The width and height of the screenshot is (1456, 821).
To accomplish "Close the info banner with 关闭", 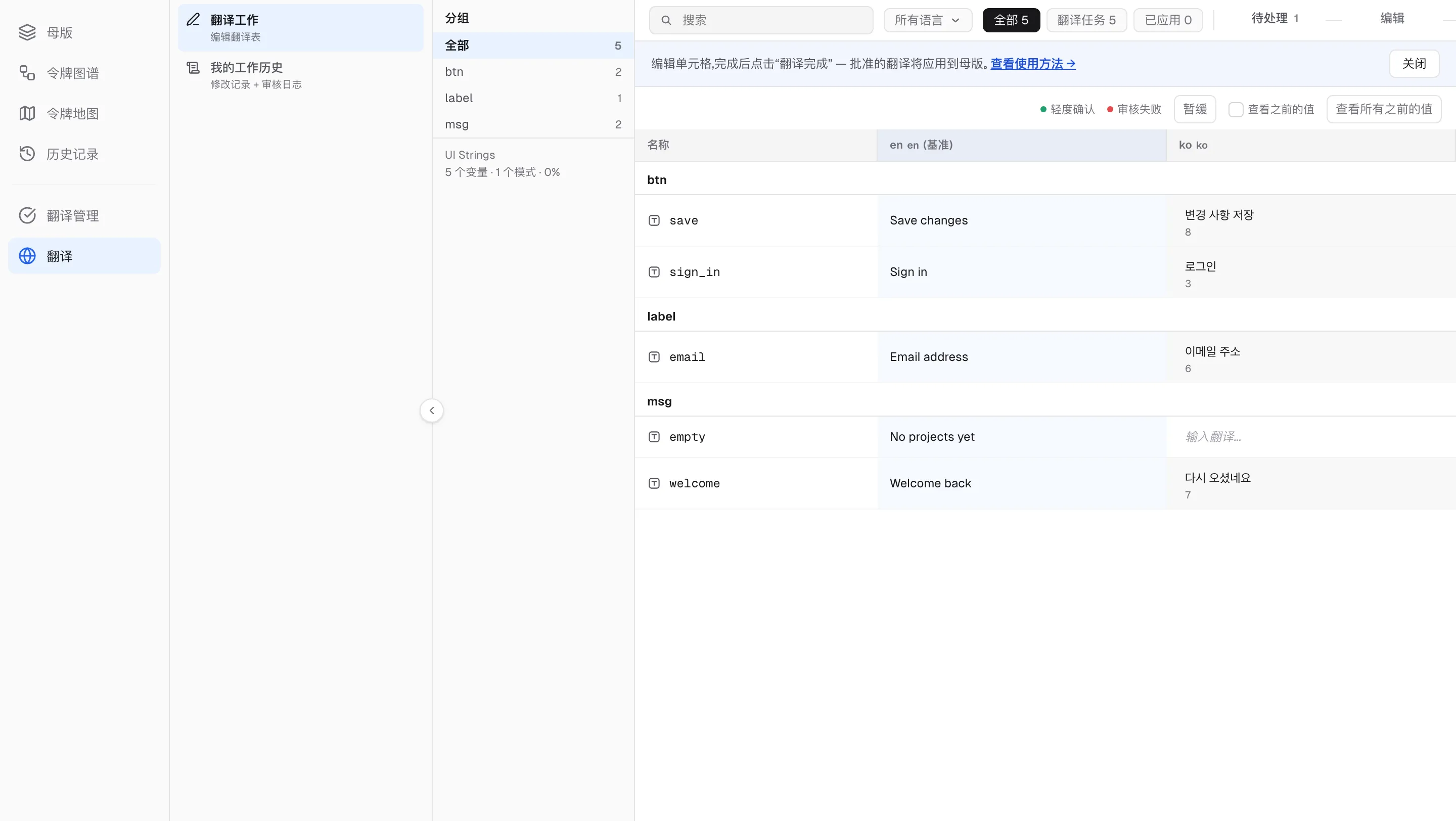I will pos(1414,64).
